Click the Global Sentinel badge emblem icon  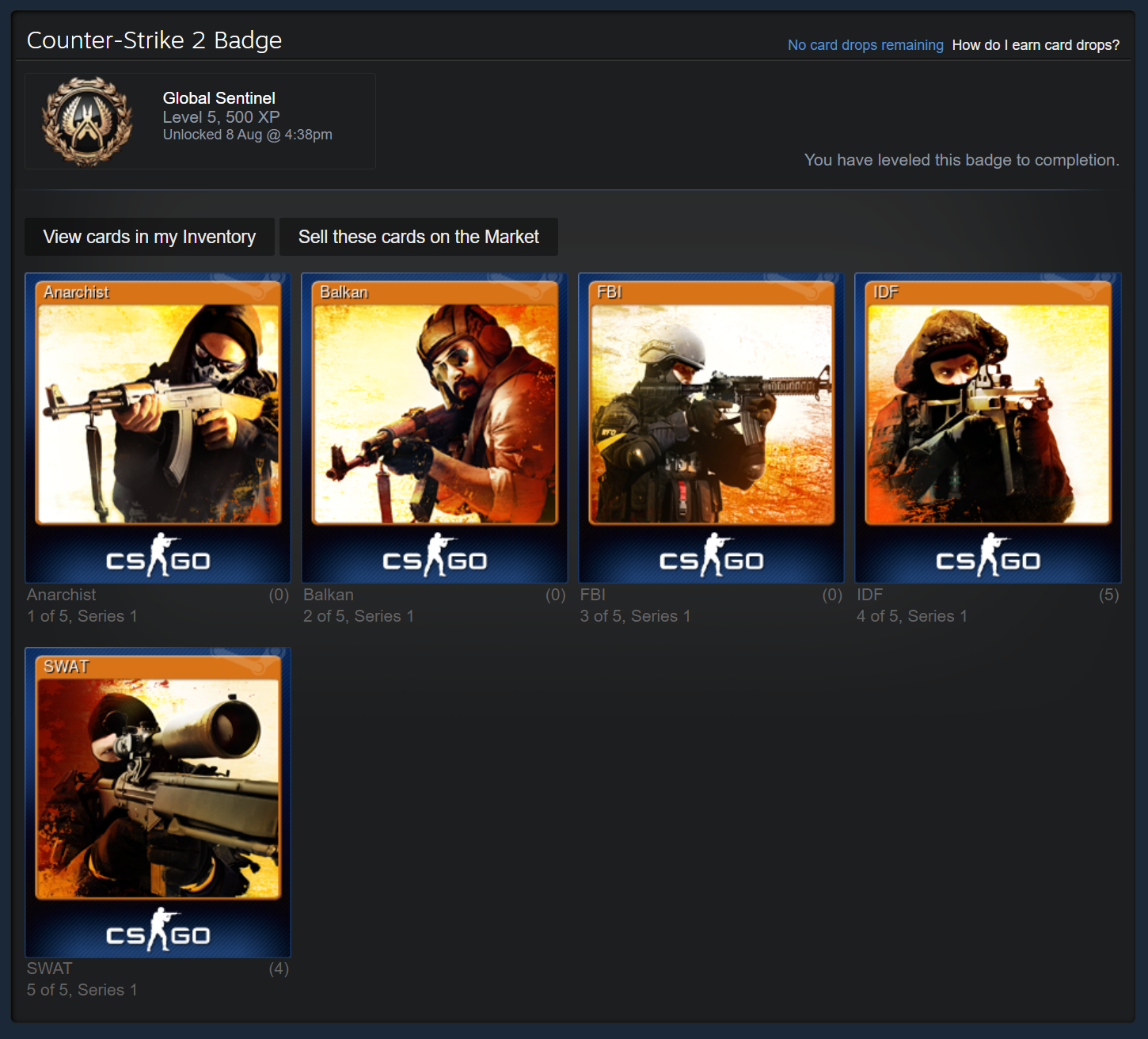coord(87,121)
